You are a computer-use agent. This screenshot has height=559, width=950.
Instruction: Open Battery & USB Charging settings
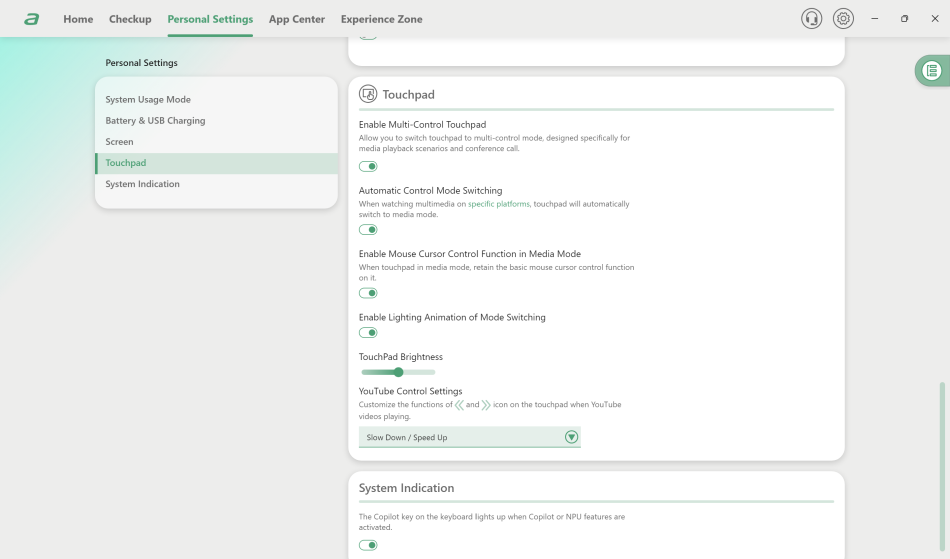coord(216,121)
